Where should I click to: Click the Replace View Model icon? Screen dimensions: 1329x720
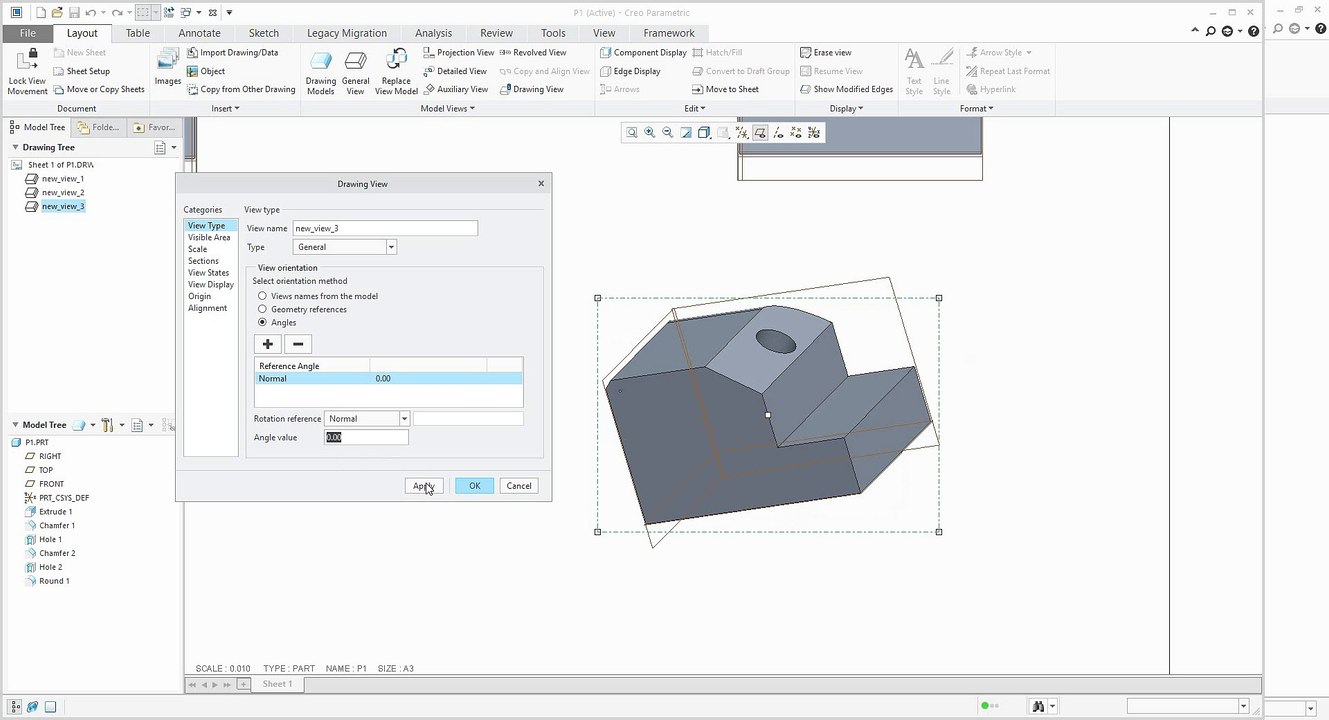pyautogui.click(x=396, y=71)
